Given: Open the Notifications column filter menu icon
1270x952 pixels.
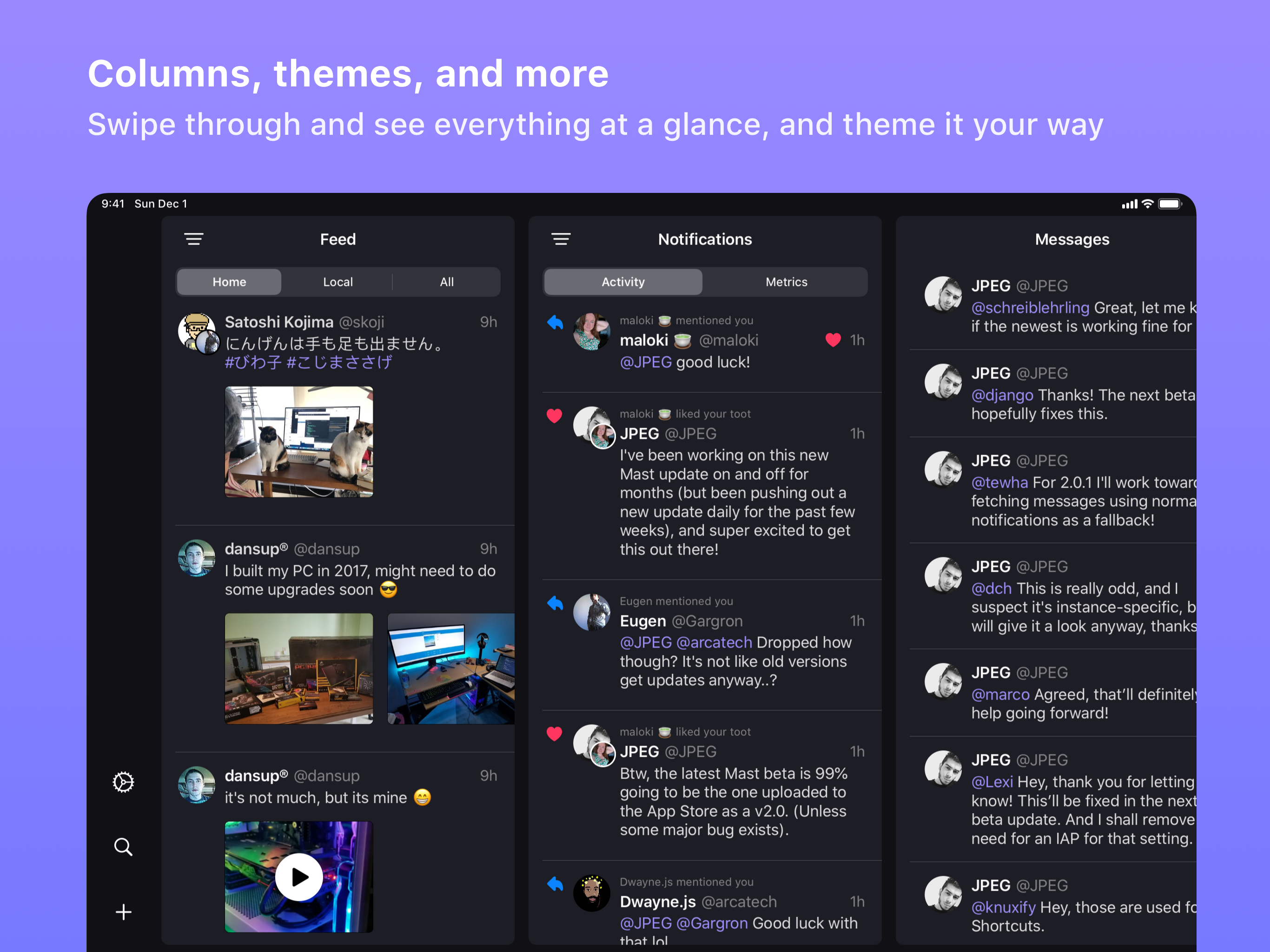Looking at the screenshot, I should coord(561,239).
